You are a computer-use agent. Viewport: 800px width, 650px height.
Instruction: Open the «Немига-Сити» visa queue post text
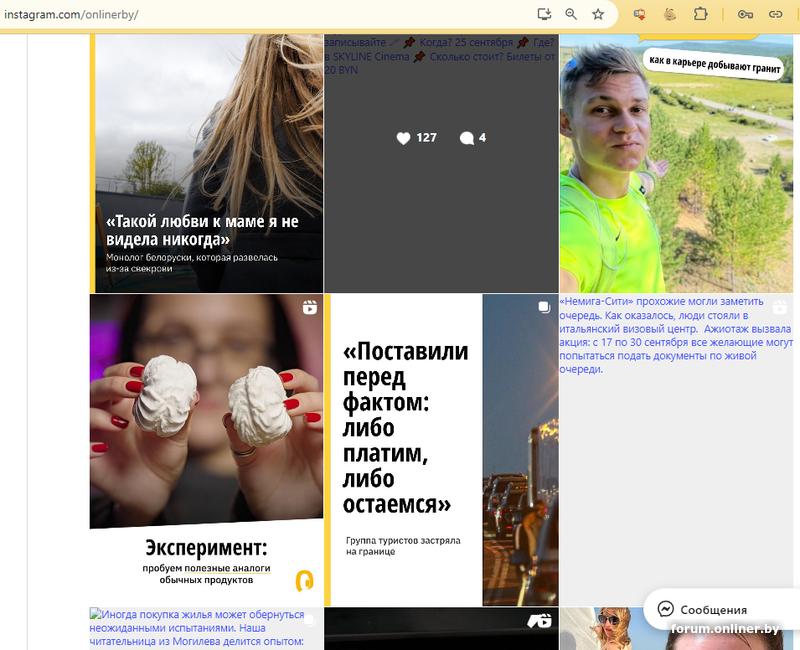pyautogui.click(x=677, y=335)
